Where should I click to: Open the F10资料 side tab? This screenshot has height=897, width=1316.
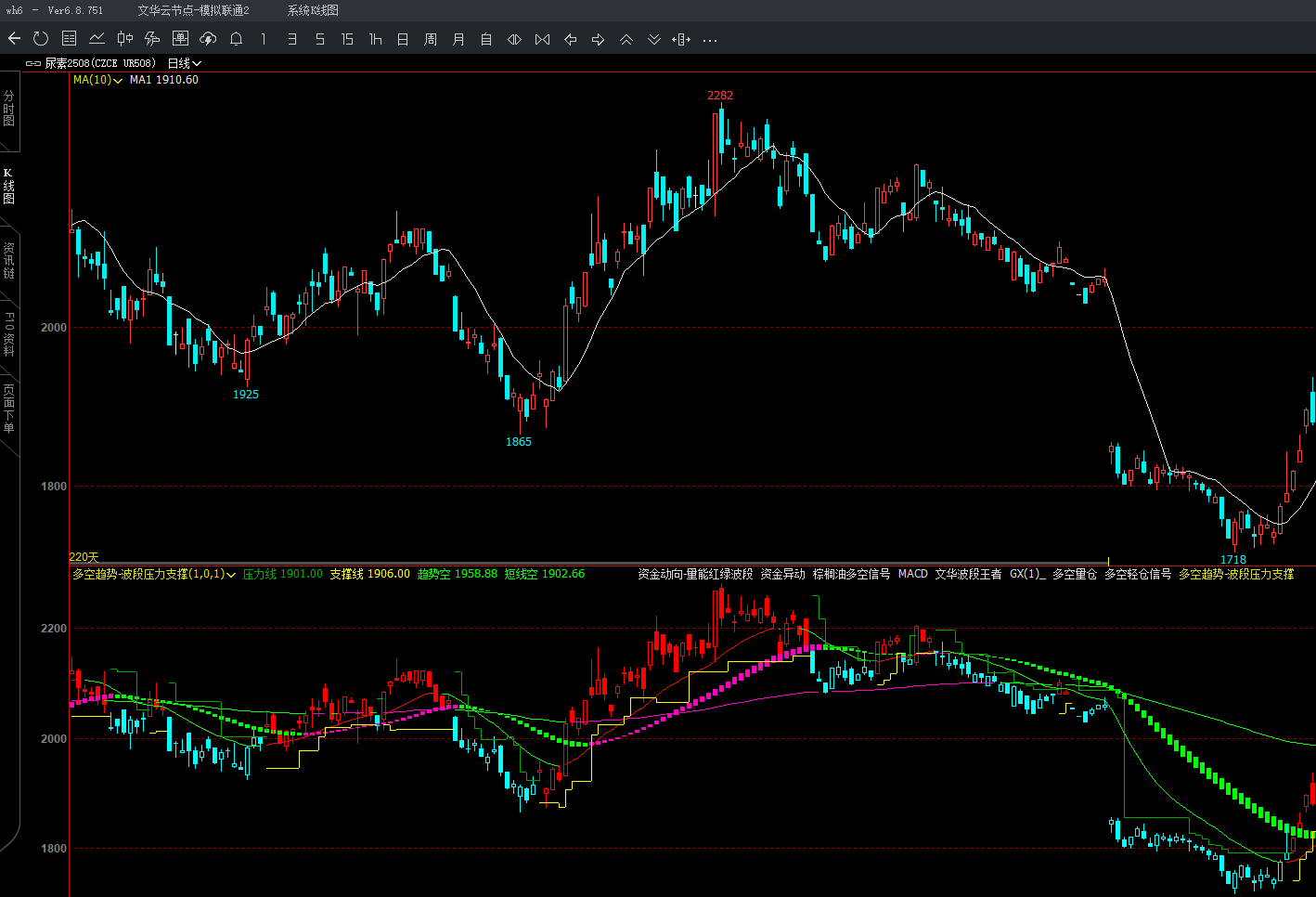[x=8, y=334]
